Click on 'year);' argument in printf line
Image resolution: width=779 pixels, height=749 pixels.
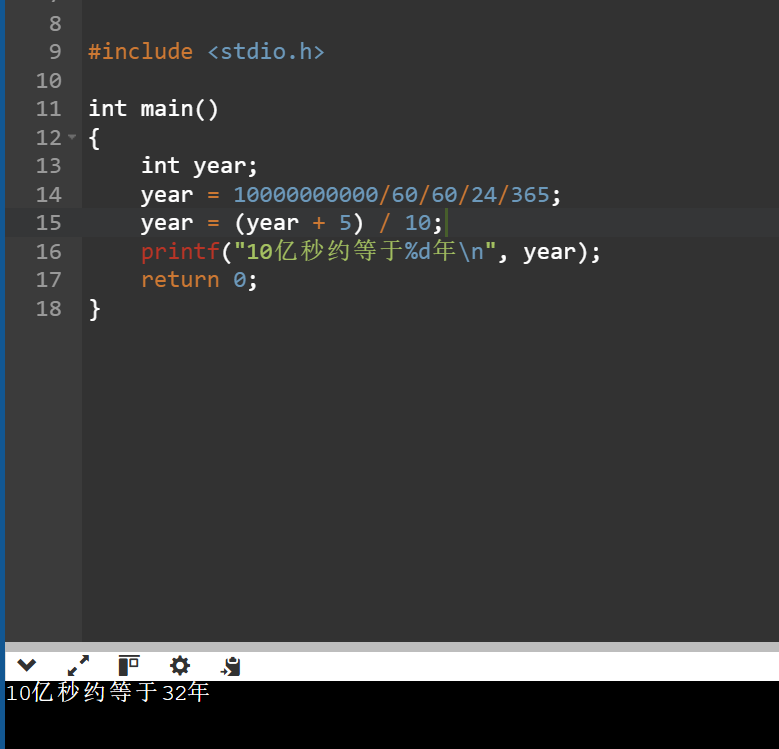point(562,252)
